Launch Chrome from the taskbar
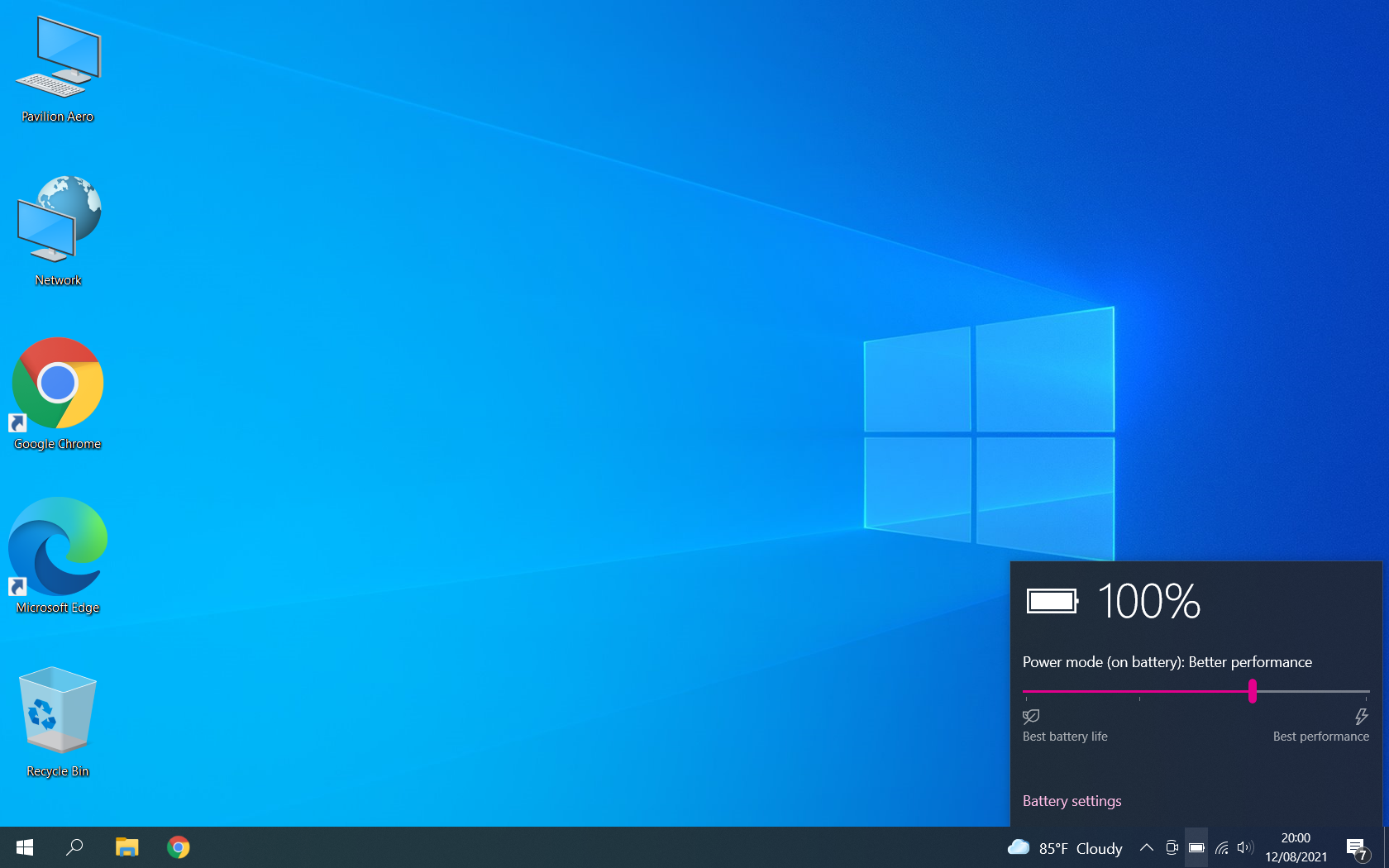This screenshot has width=1389, height=868. click(x=178, y=847)
